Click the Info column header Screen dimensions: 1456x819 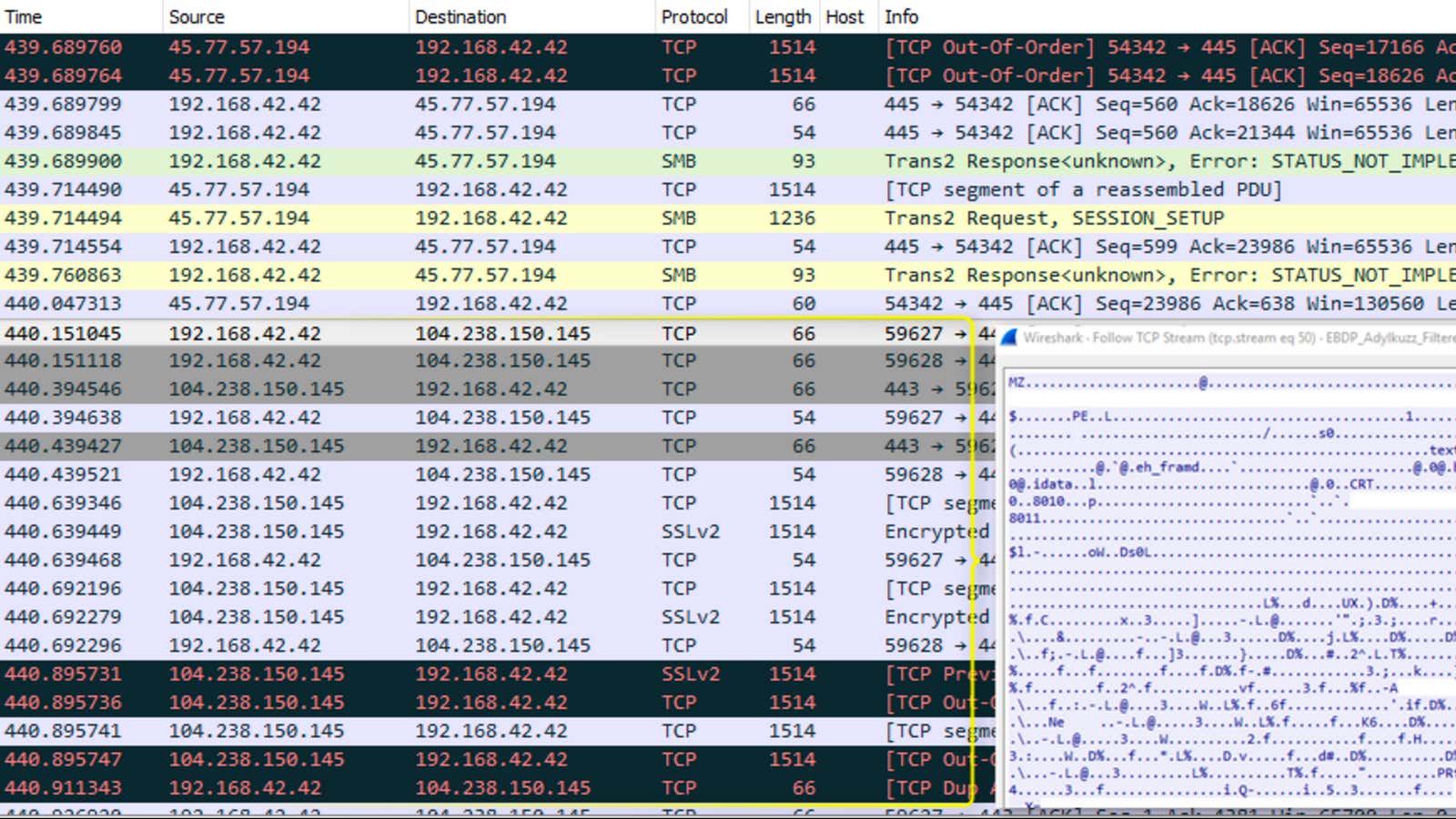tap(1167, 16)
